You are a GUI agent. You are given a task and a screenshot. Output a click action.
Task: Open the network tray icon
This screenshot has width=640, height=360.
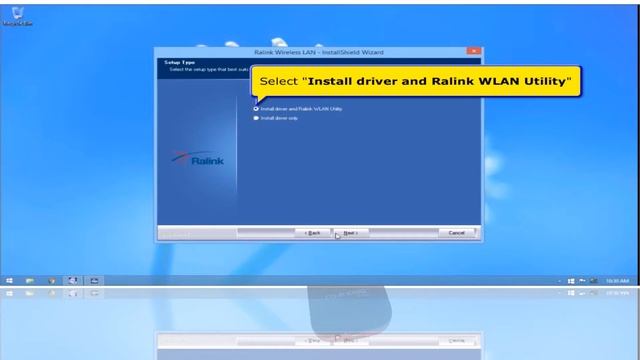click(594, 281)
